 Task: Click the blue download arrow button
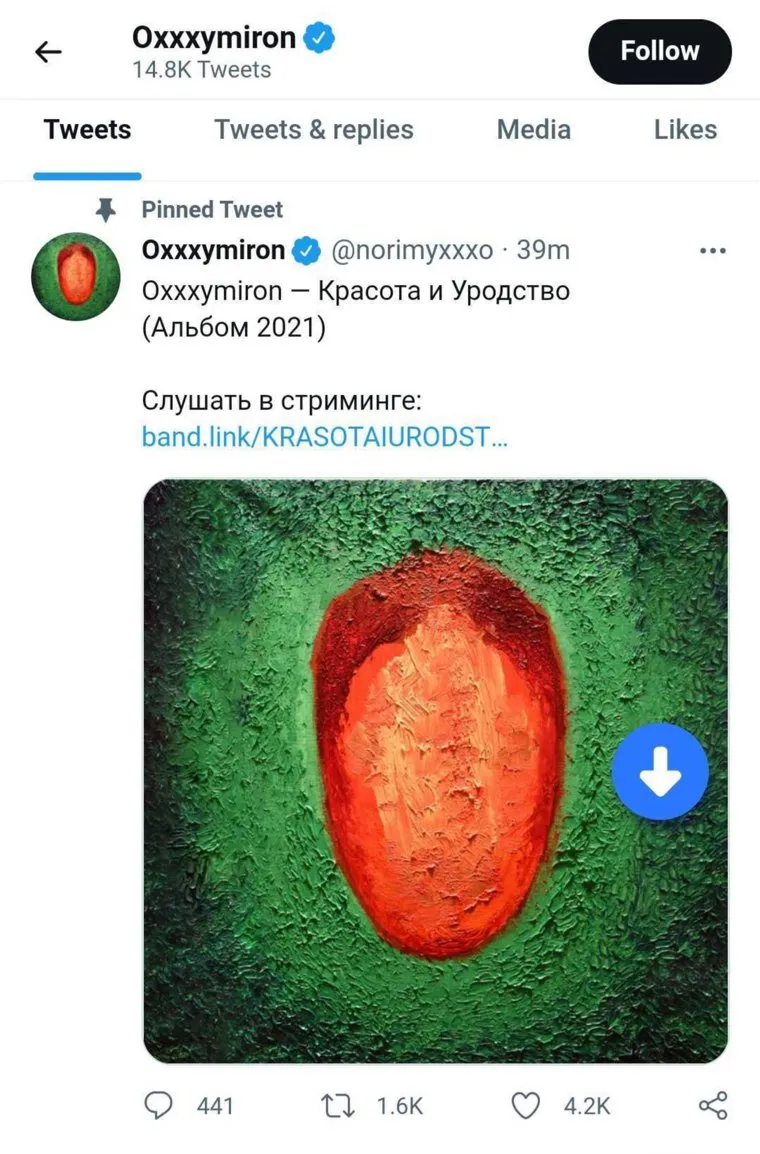pos(660,772)
